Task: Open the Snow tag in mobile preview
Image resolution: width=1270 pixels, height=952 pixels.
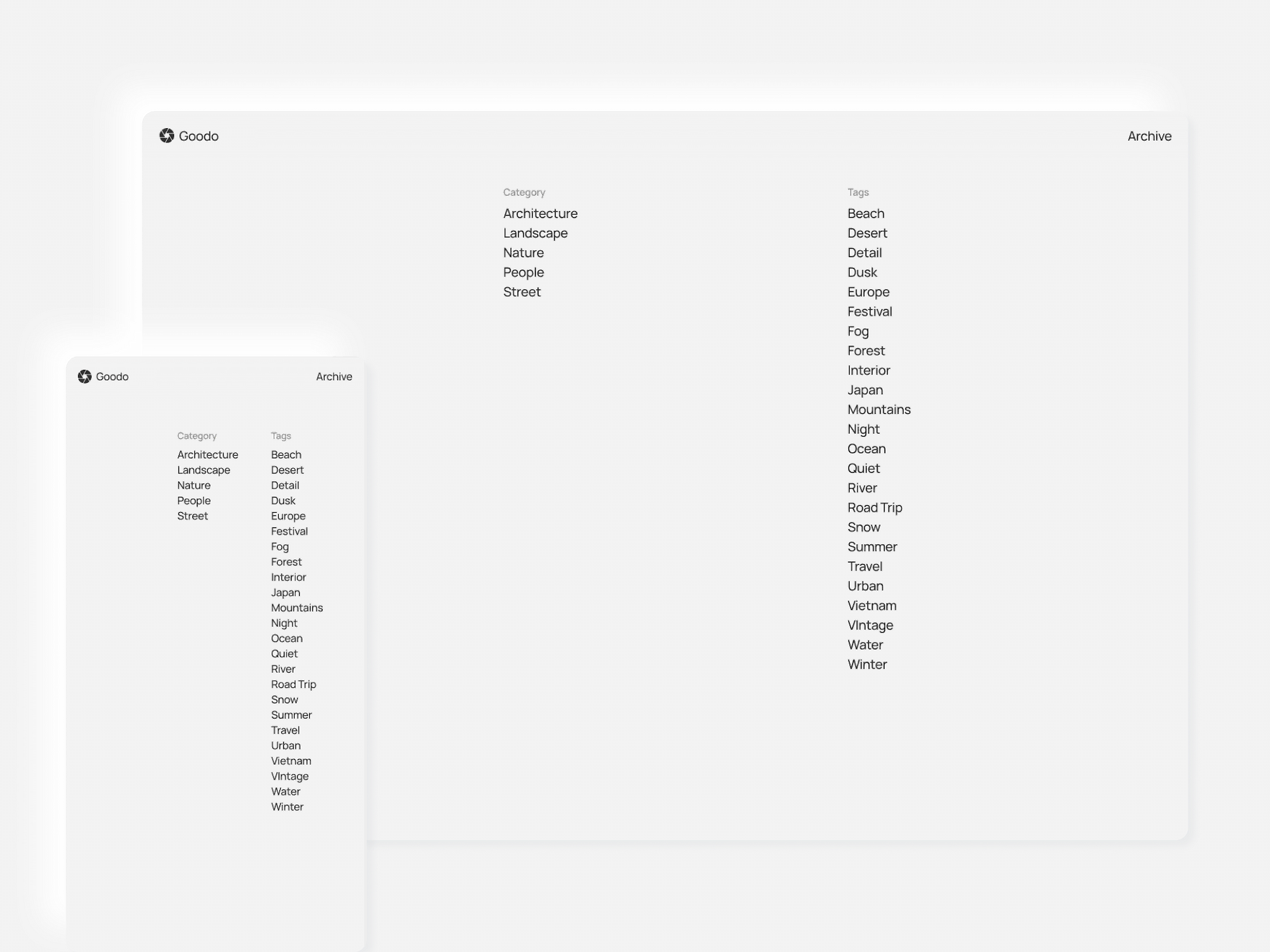Action: coord(284,699)
